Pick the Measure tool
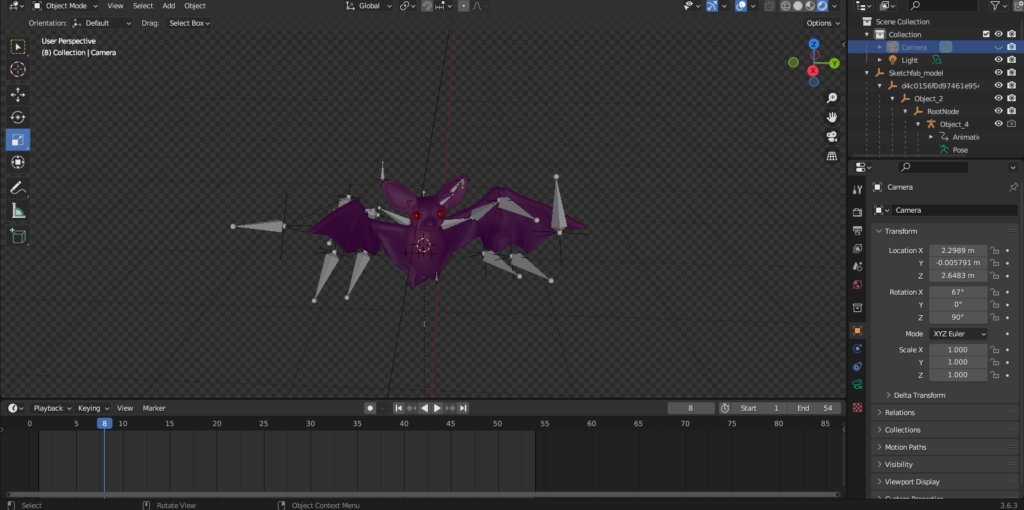Viewport: 1024px width, 510px height. pyautogui.click(x=18, y=210)
